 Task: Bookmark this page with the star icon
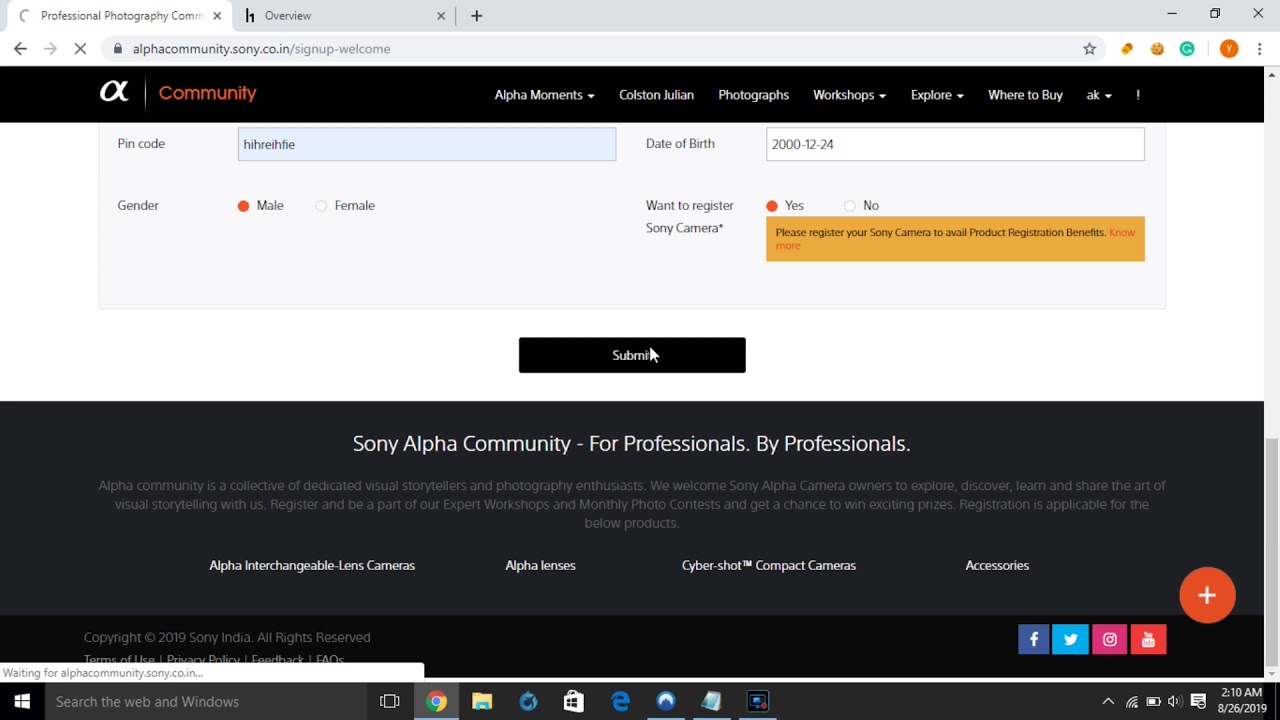pyautogui.click(x=1089, y=48)
